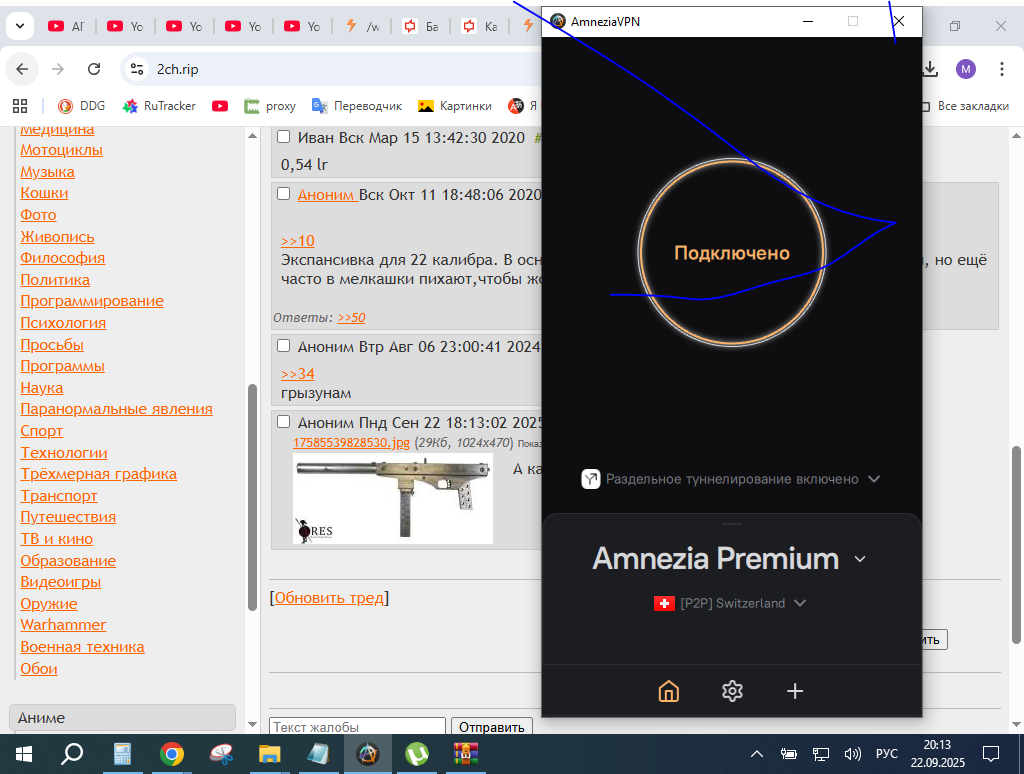Open Chrome three-dot menu
The image size is (1024, 774).
click(1002, 69)
